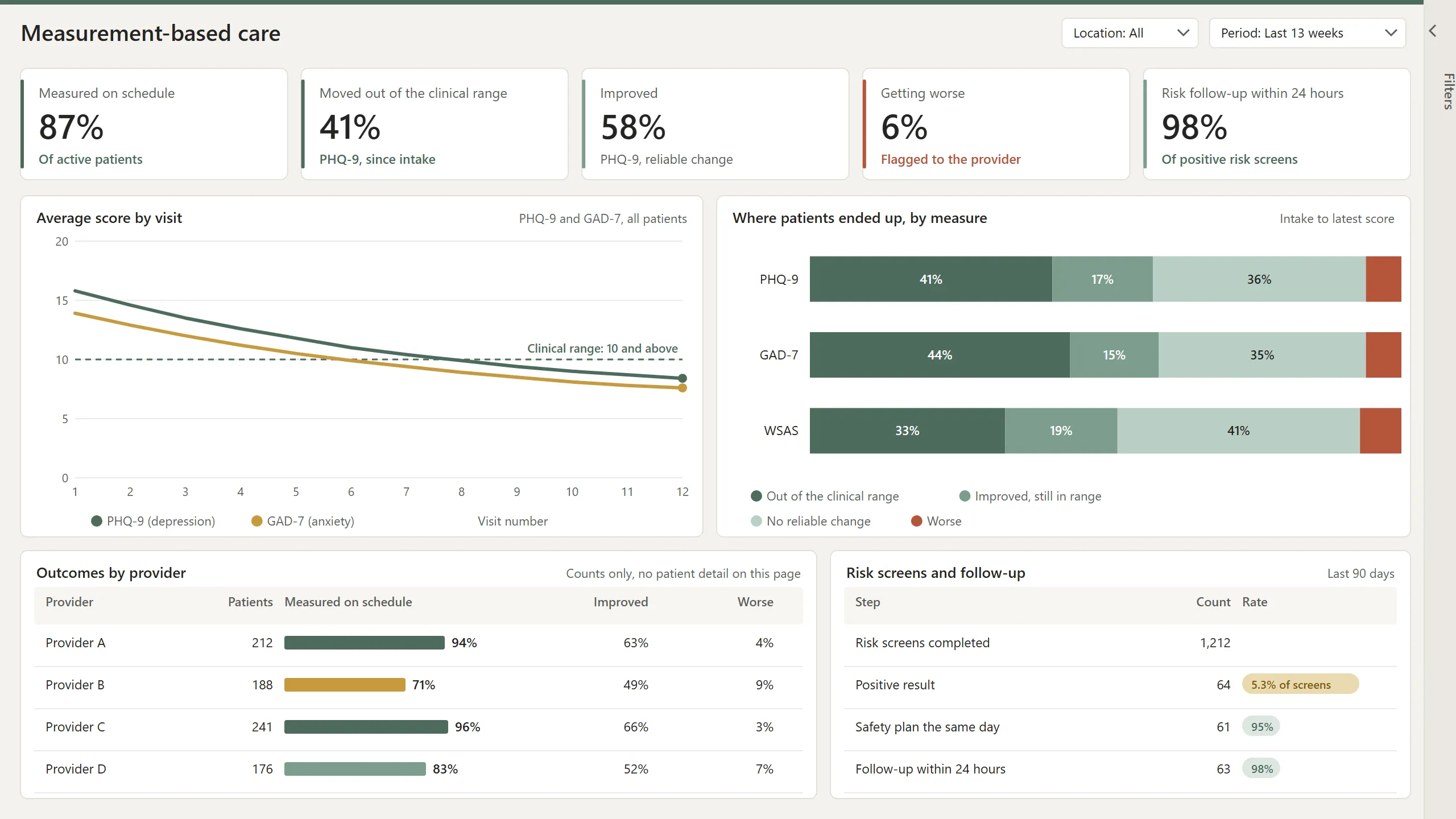This screenshot has width=1456, height=819.
Task: Click WSAS 19% improved bar segment
Action: [x=1061, y=431]
